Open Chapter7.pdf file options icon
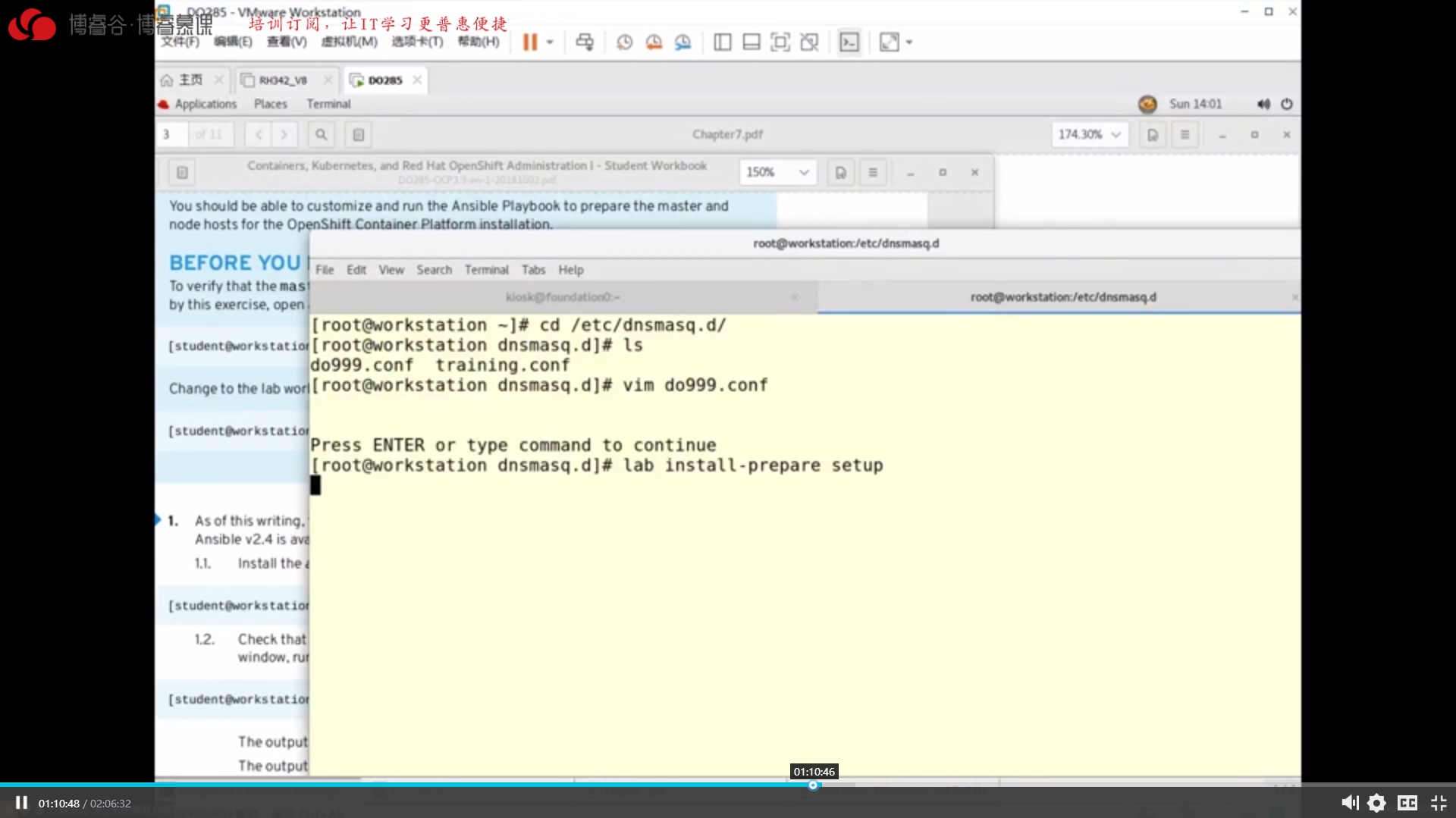Image resolution: width=1456 pixels, height=818 pixels. click(1153, 134)
